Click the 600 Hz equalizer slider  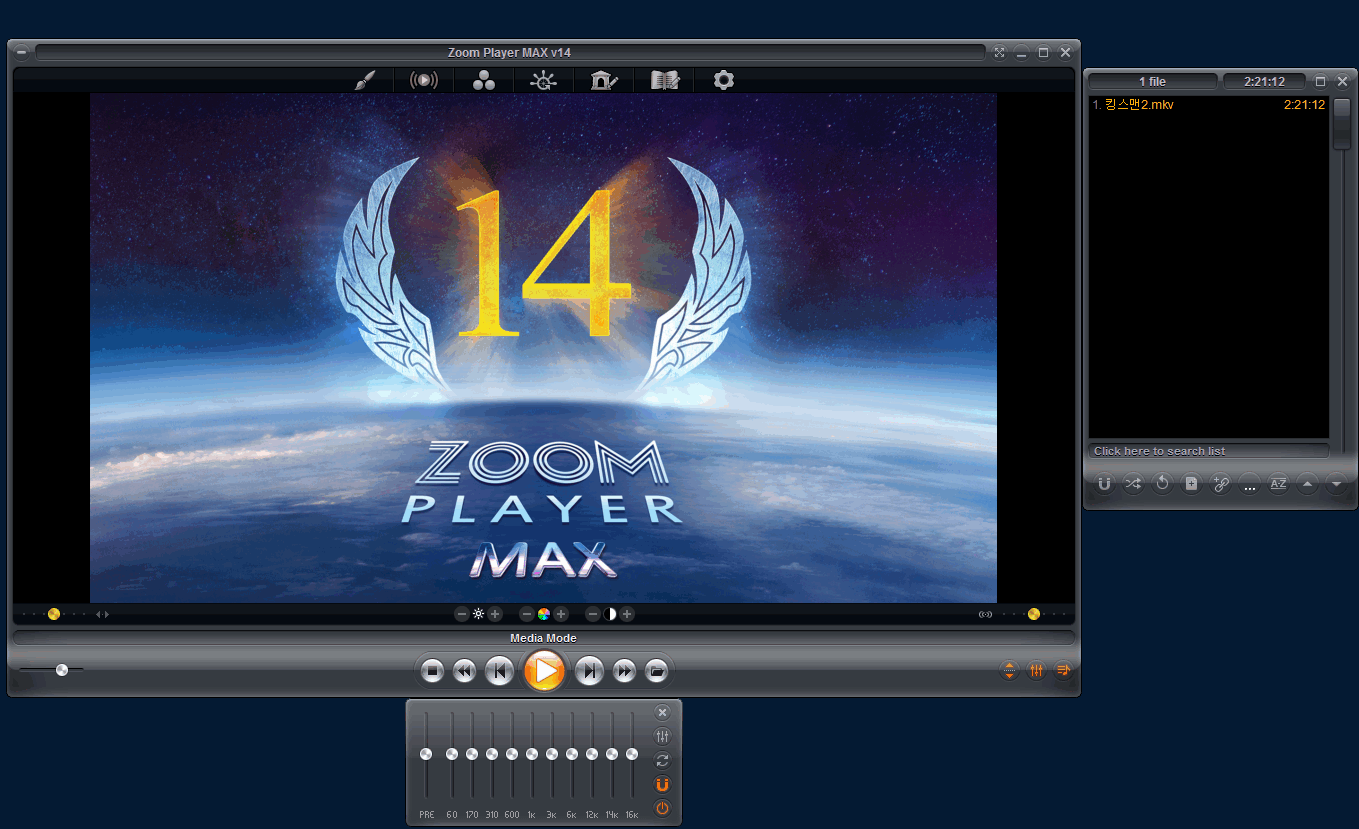point(512,754)
